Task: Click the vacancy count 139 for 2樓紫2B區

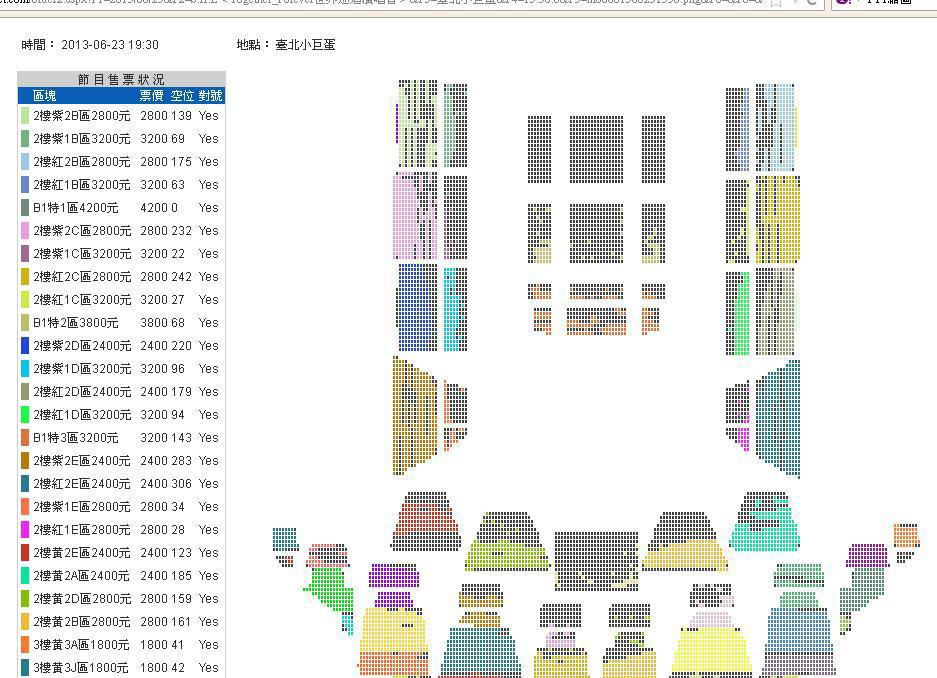Action: 181,115
